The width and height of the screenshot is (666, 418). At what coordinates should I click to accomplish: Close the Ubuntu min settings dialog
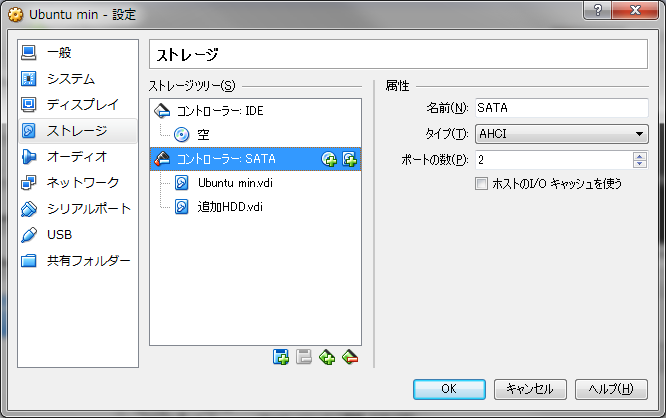coord(635,9)
